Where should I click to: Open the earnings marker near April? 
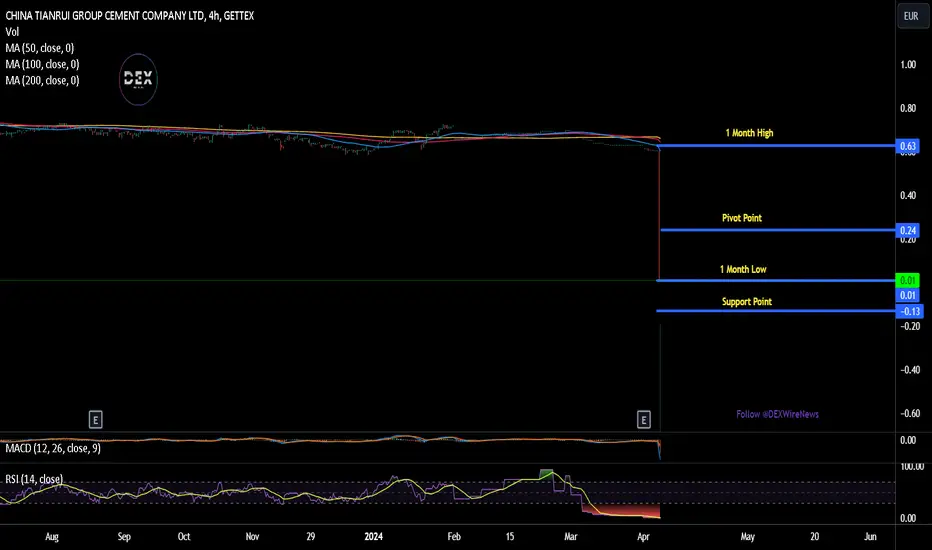click(643, 420)
